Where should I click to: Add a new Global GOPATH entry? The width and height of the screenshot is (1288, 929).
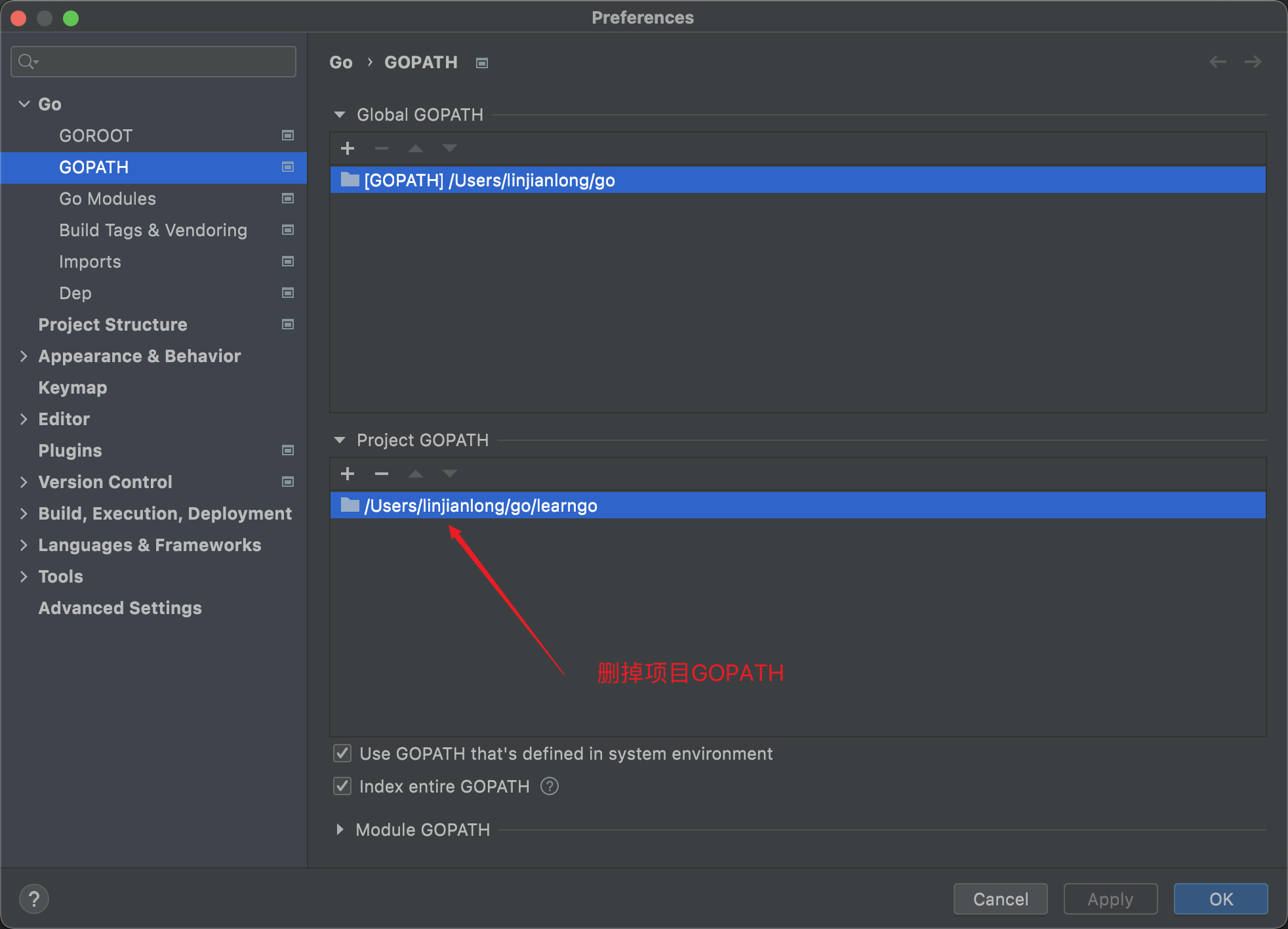pos(348,148)
